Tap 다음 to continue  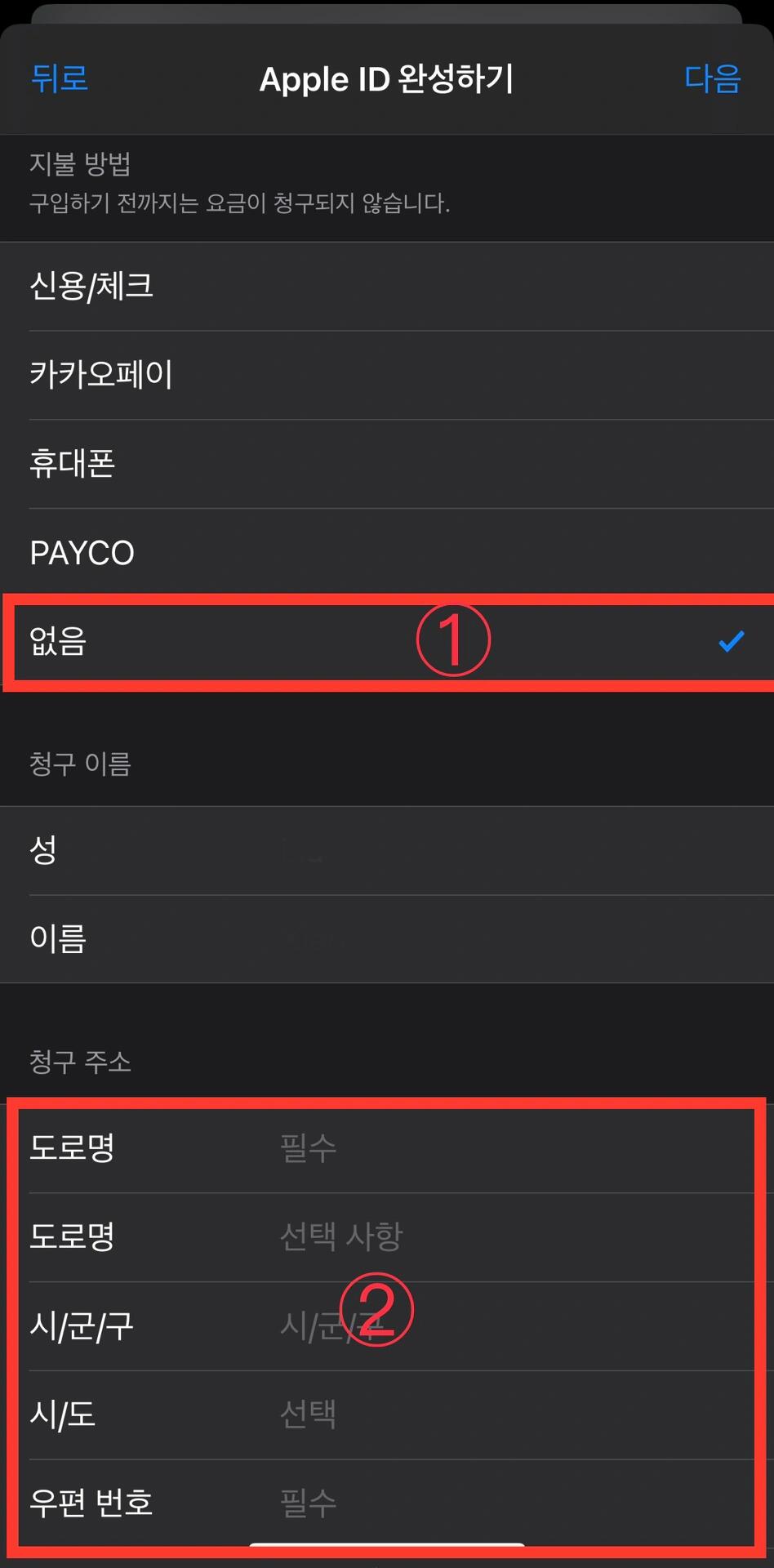(x=712, y=78)
